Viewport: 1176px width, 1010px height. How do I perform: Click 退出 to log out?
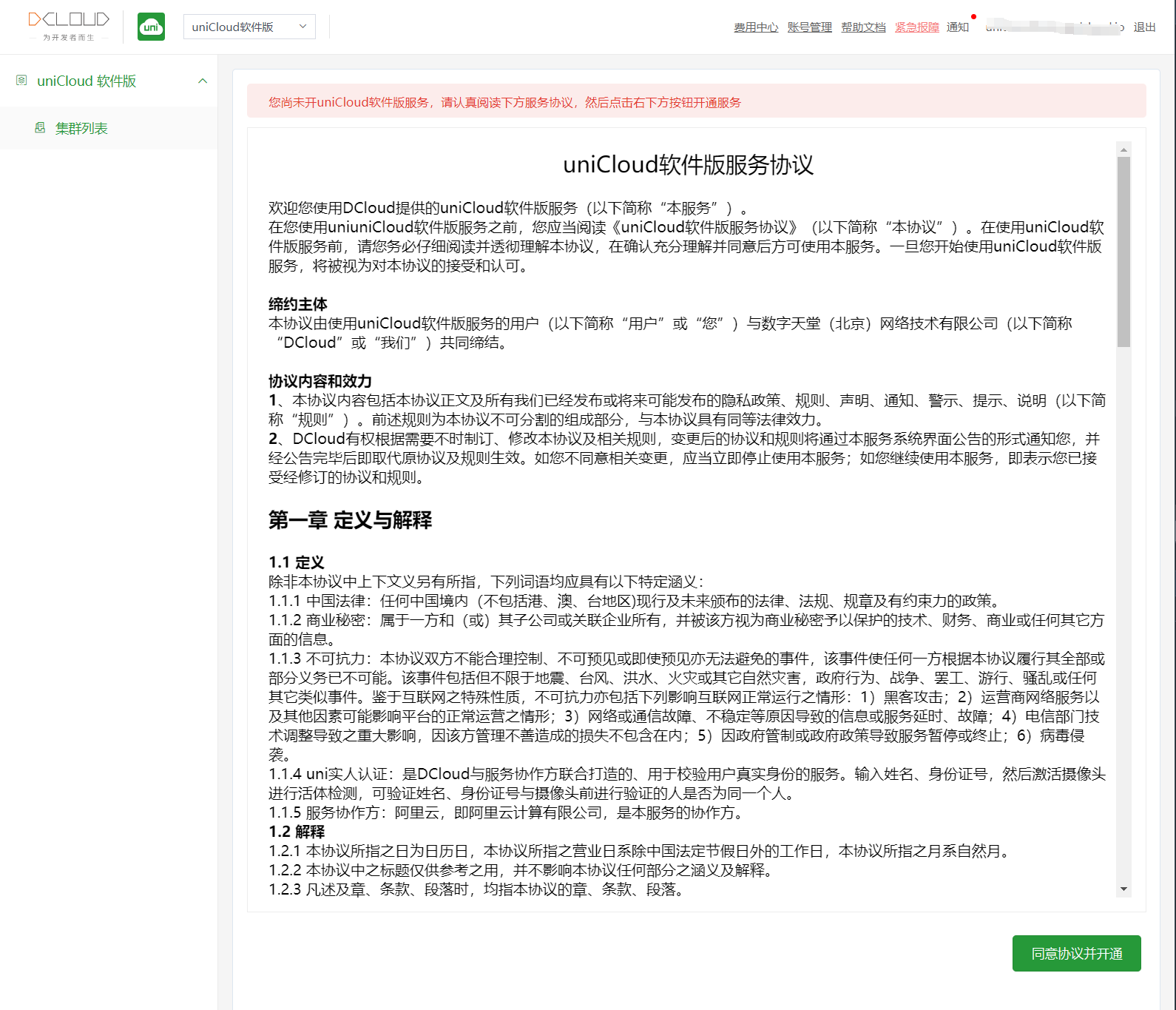pos(1144,27)
